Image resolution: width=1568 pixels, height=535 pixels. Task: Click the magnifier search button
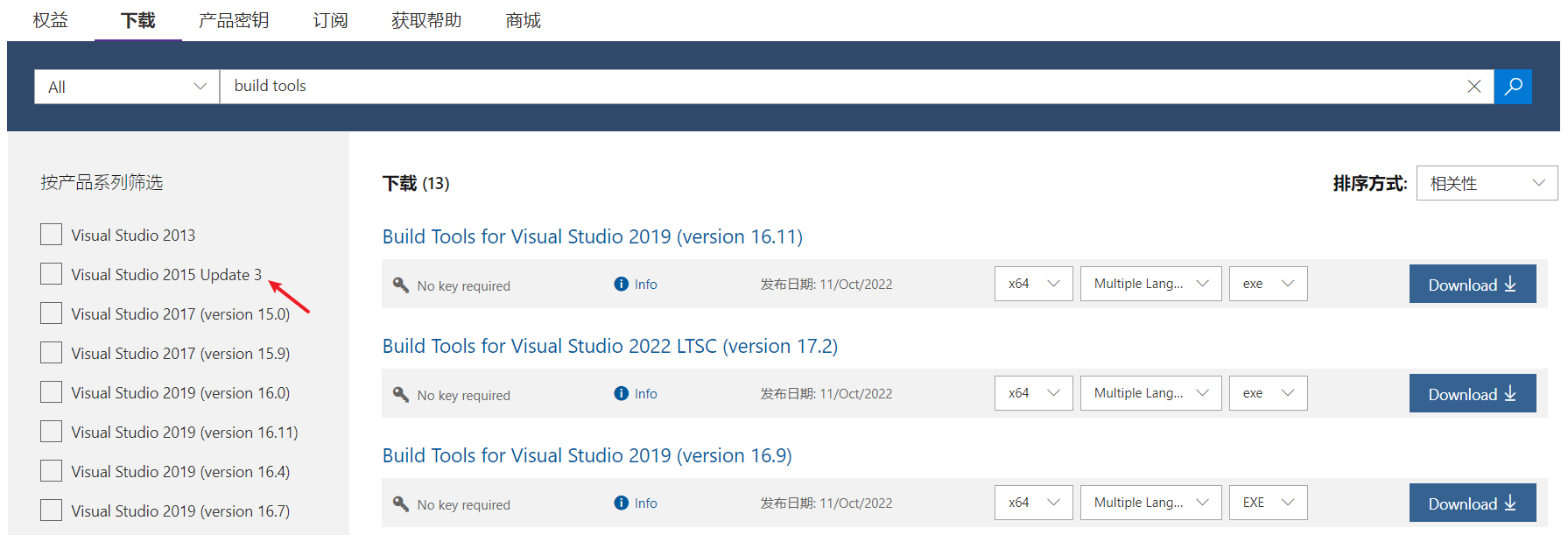point(1513,87)
